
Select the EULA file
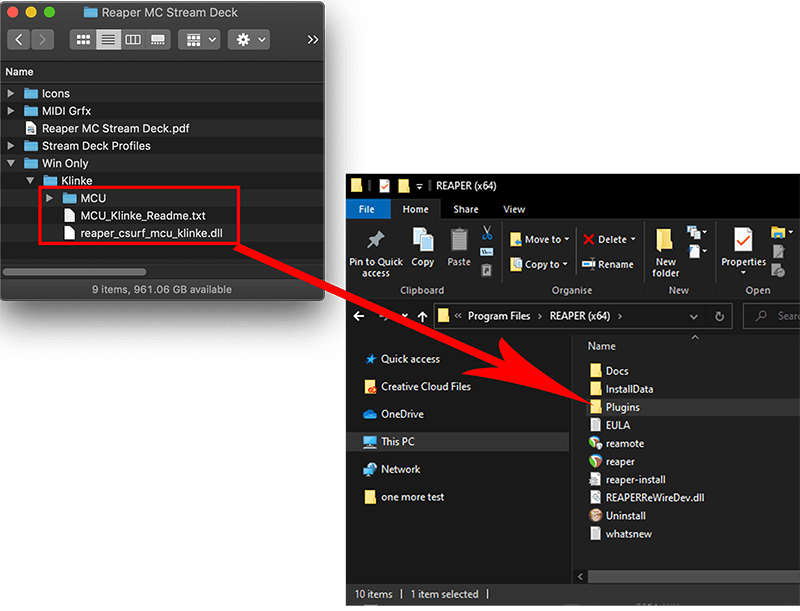[610, 425]
